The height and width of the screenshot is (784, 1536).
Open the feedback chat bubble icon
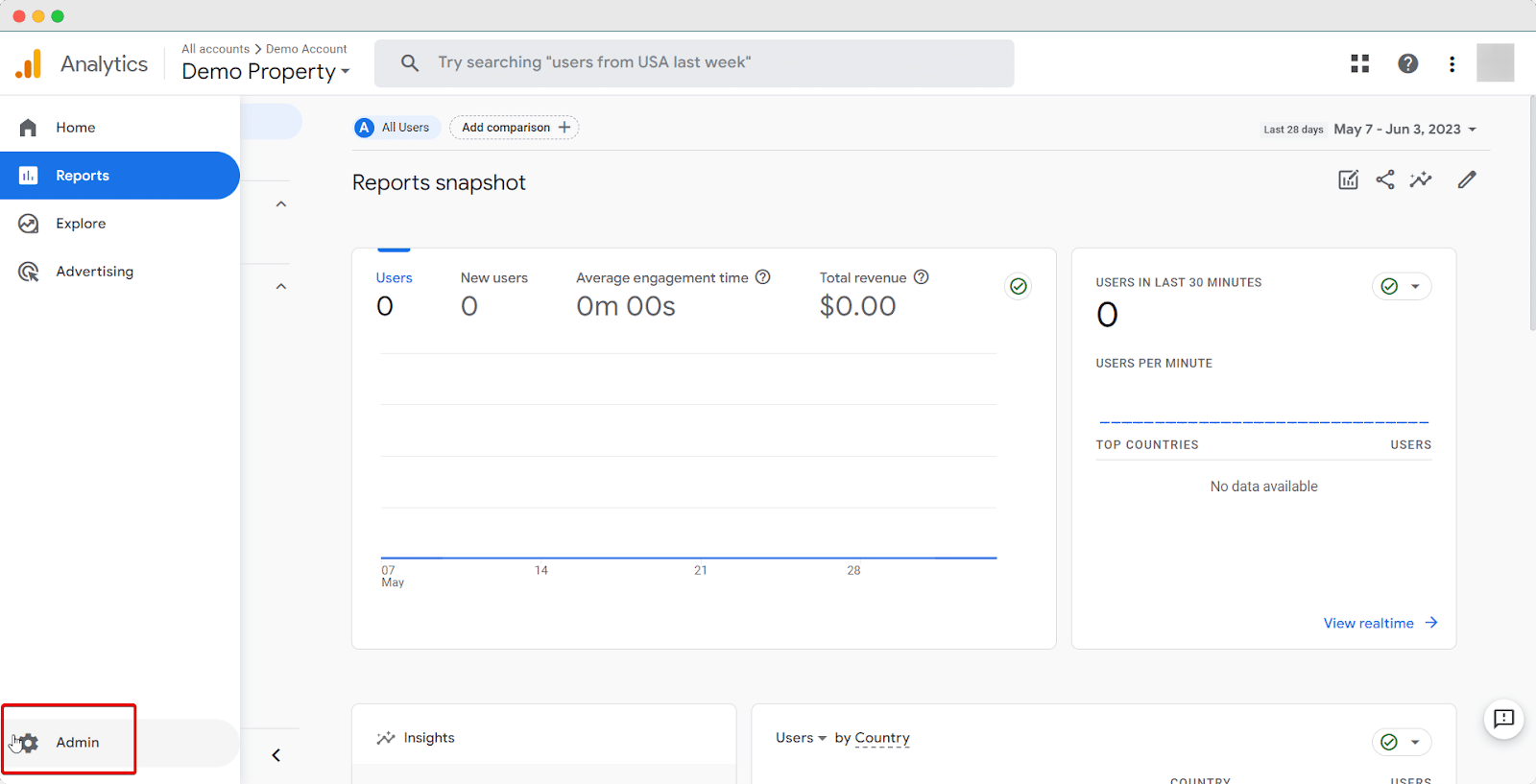[1503, 719]
